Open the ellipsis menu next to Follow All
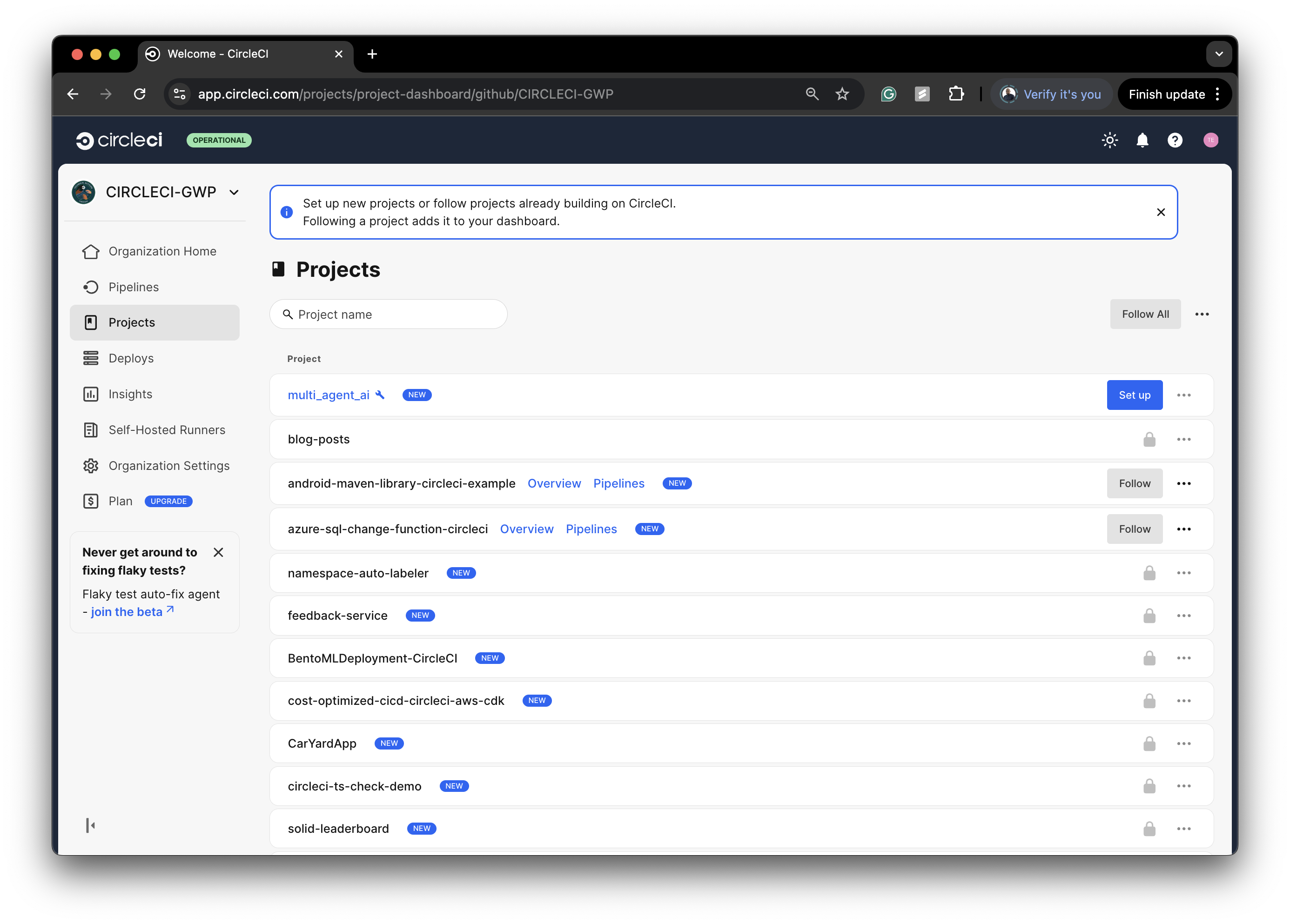This screenshot has width=1290, height=924. point(1202,314)
